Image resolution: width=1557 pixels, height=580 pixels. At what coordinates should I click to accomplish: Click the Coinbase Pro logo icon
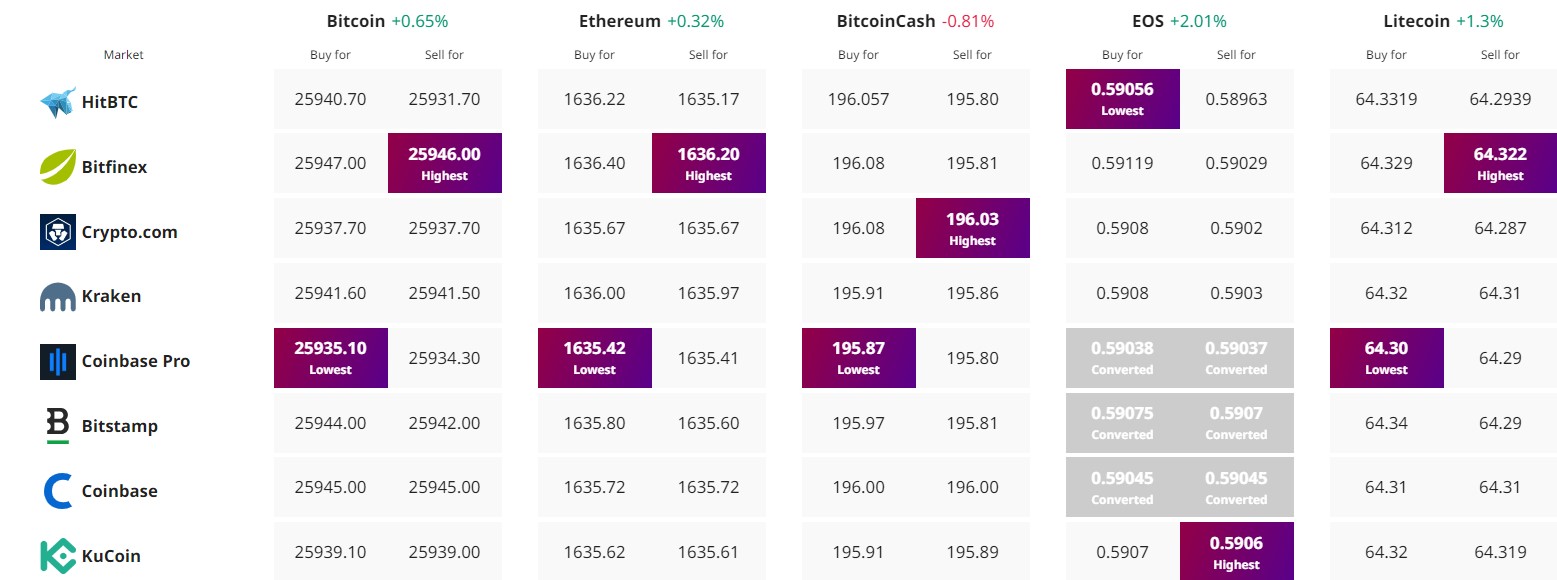pyautogui.click(x=58, y=362)
